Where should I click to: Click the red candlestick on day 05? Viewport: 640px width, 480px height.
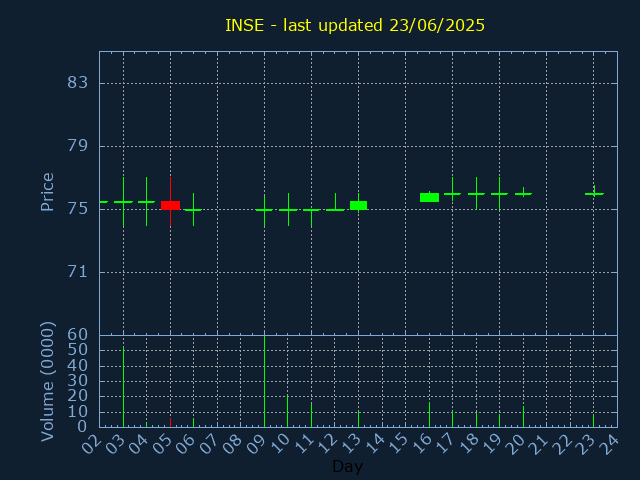171,205
